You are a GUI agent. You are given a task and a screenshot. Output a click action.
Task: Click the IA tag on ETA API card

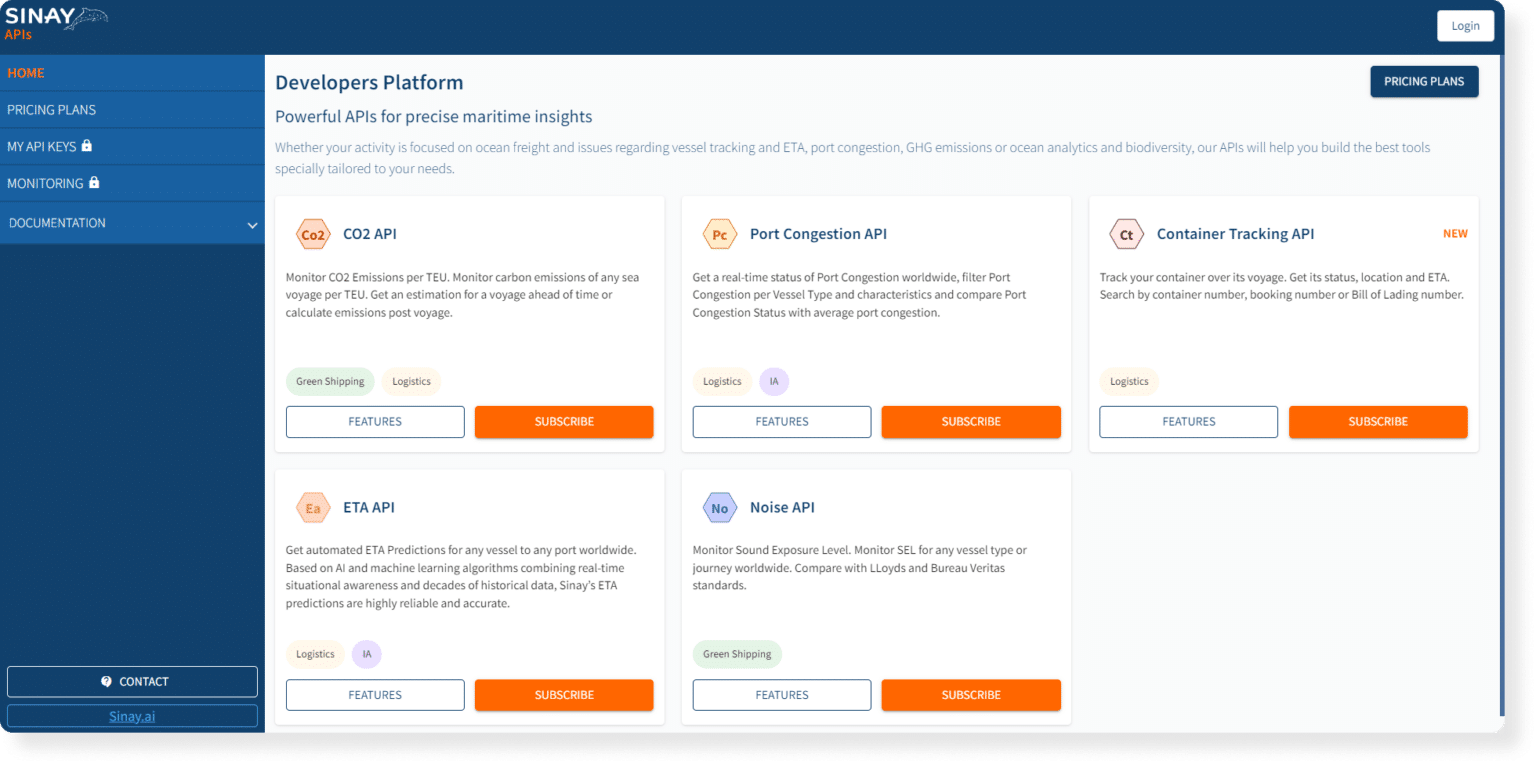(x=367, y=654)
